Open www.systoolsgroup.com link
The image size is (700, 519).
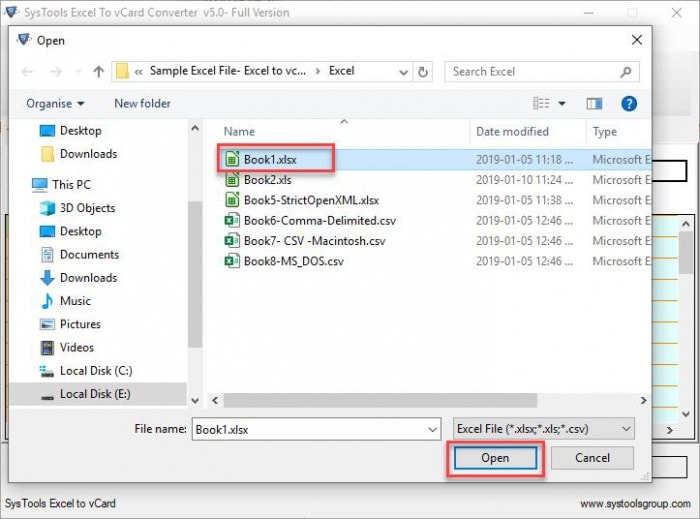pos(635,504)
